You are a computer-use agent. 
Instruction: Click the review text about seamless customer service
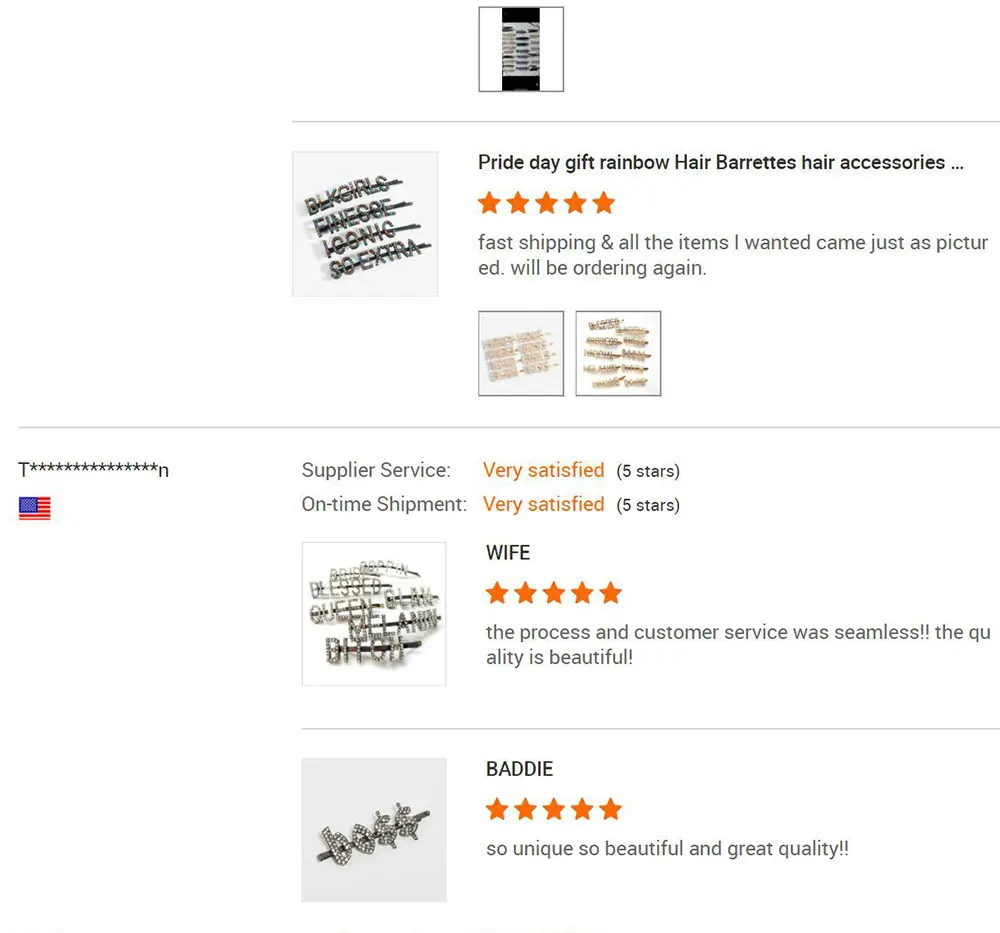coord(738,645)
